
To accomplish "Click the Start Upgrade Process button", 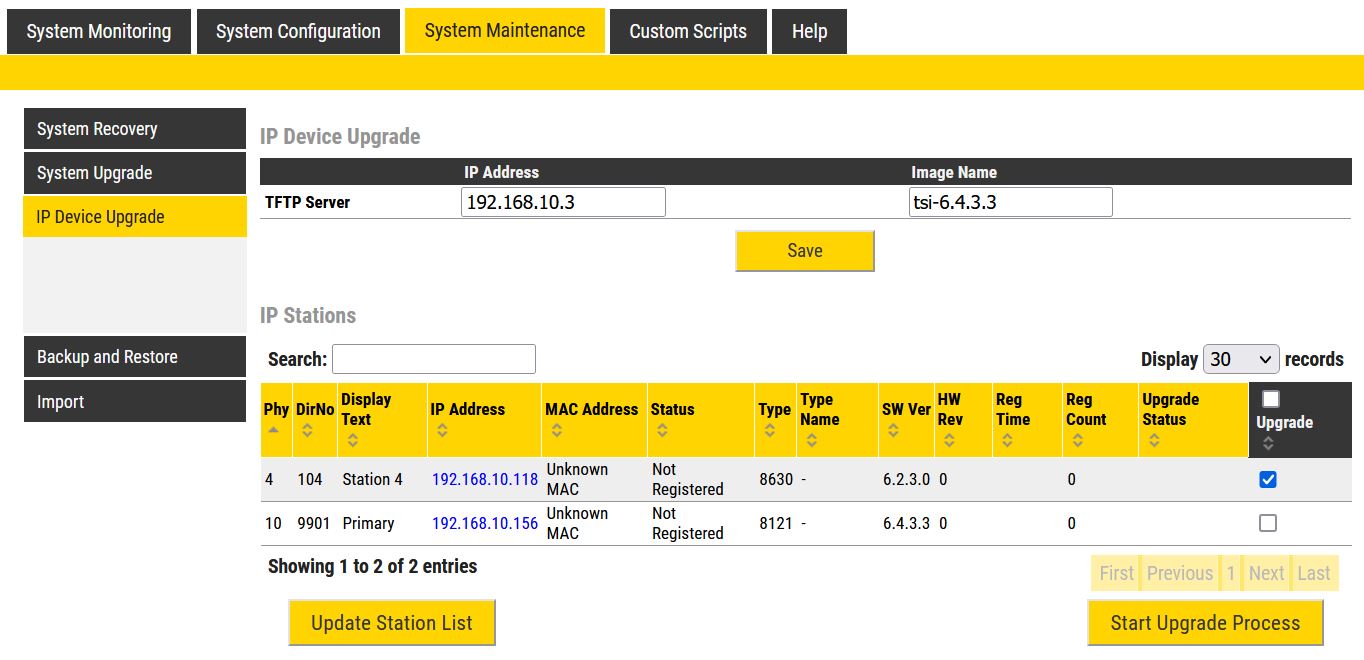I will (1205, 623).
